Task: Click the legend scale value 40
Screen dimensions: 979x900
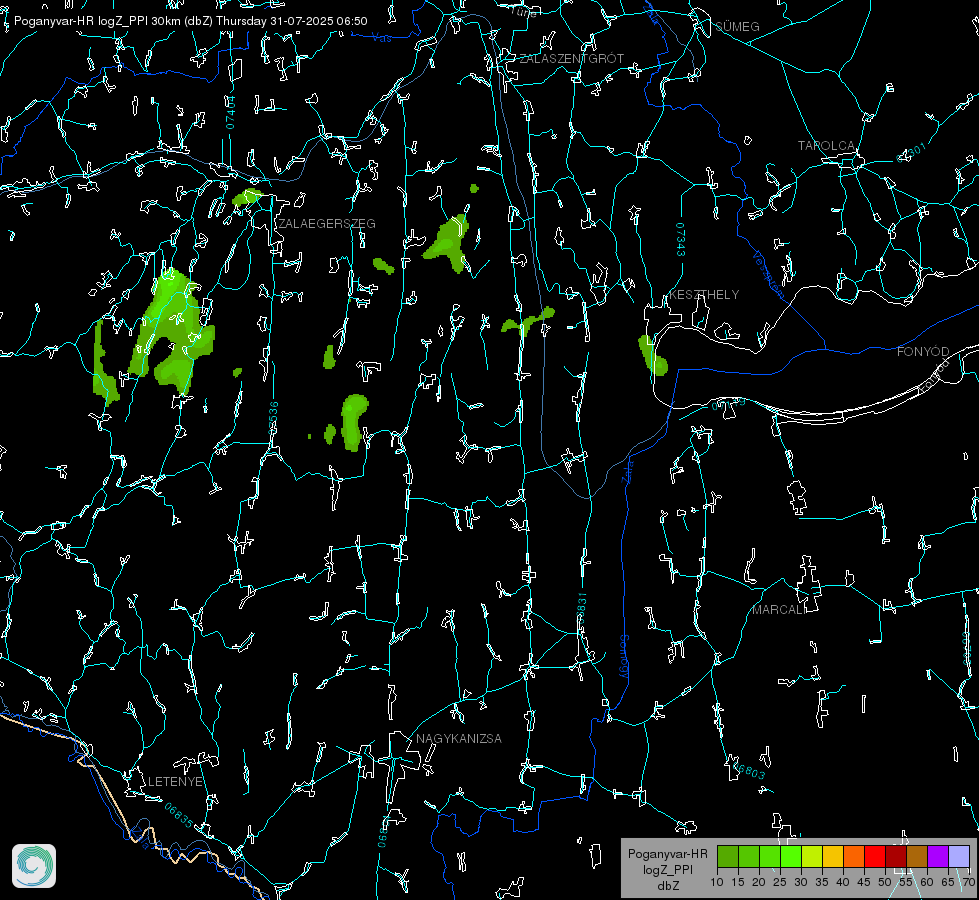Action: [843, 882]
